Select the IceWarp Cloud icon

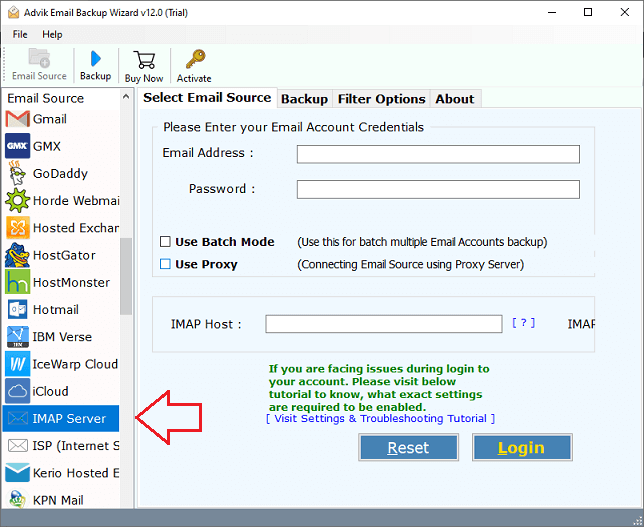click(18, 364)
